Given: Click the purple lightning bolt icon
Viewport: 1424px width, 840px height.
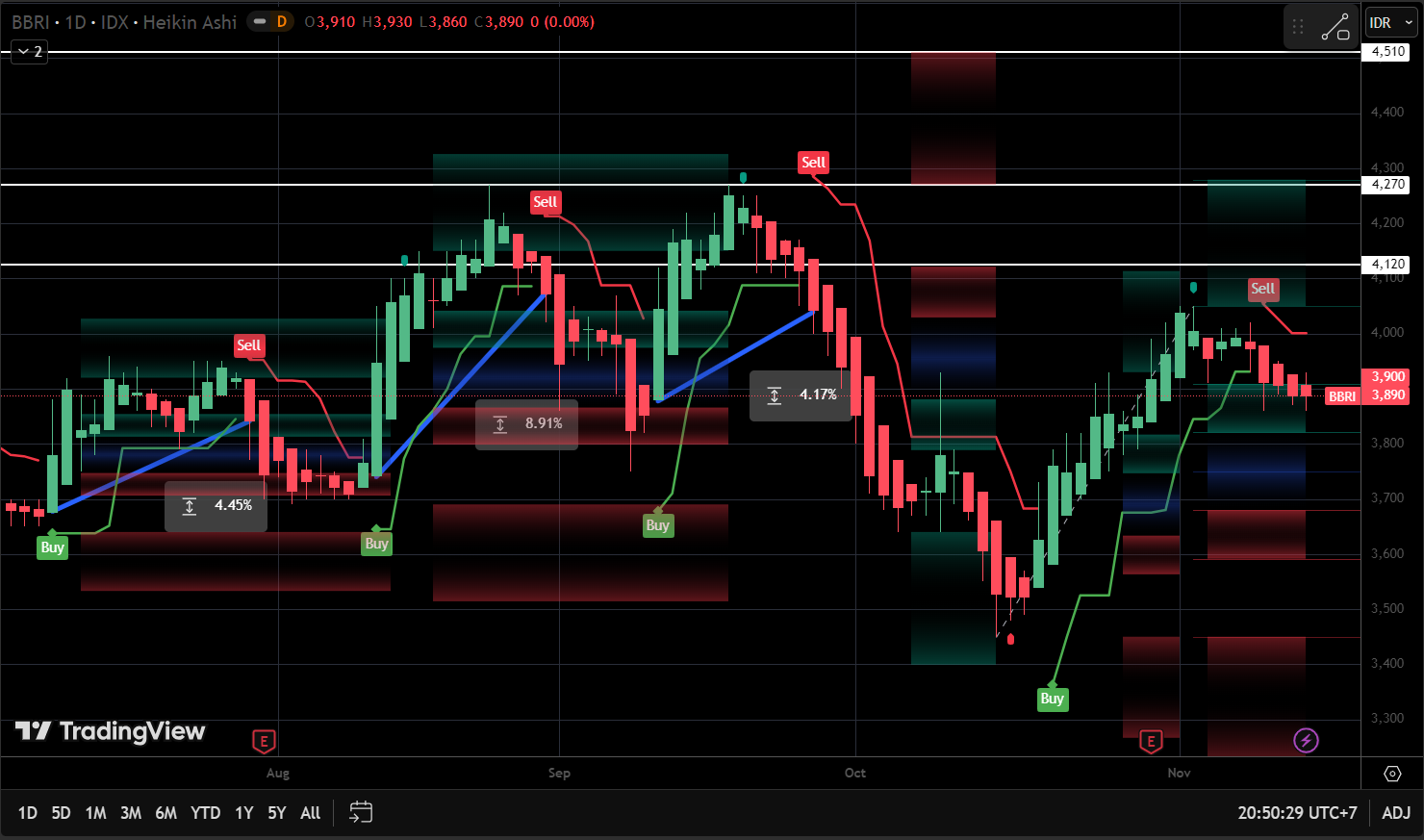Looking at the screenshot, I should (1306, 740).
